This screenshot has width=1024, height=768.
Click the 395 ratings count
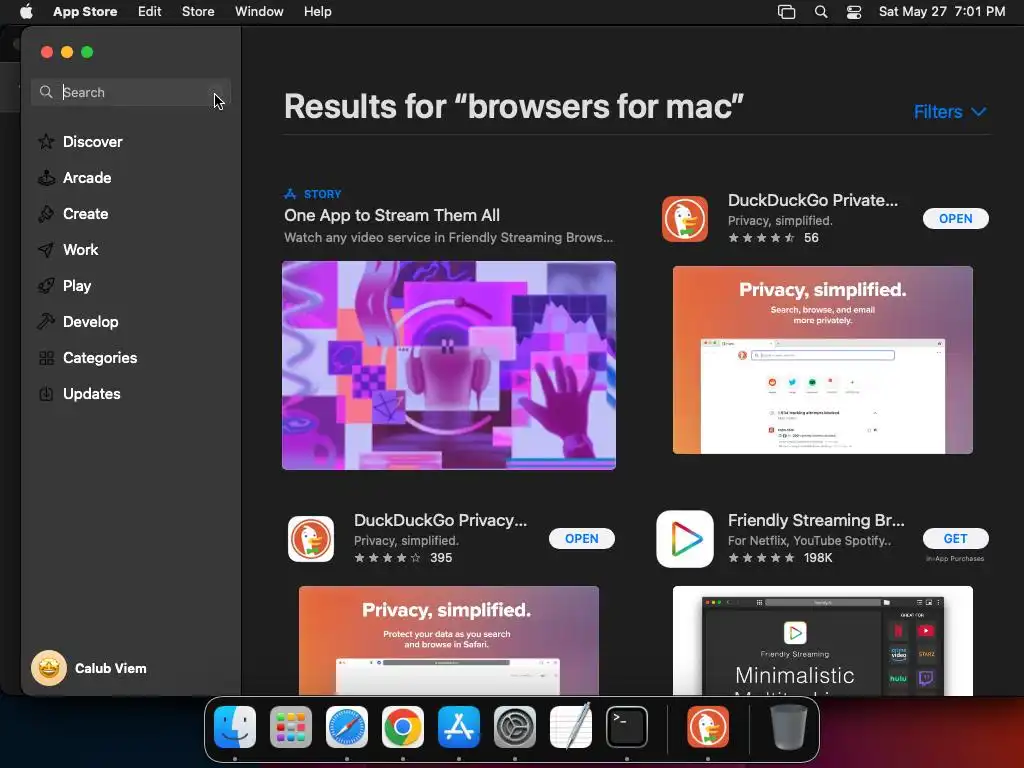pos(441,558)
